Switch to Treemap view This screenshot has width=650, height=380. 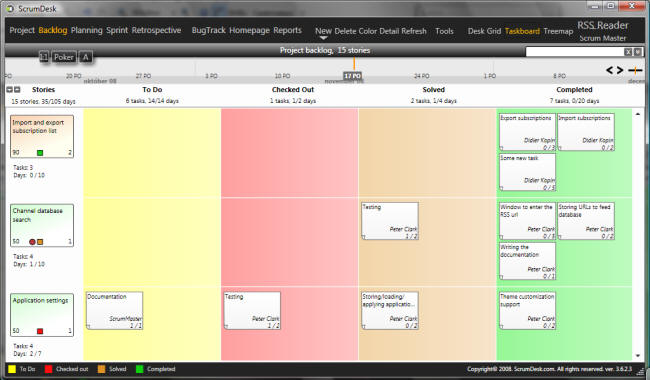pos(558,31)
